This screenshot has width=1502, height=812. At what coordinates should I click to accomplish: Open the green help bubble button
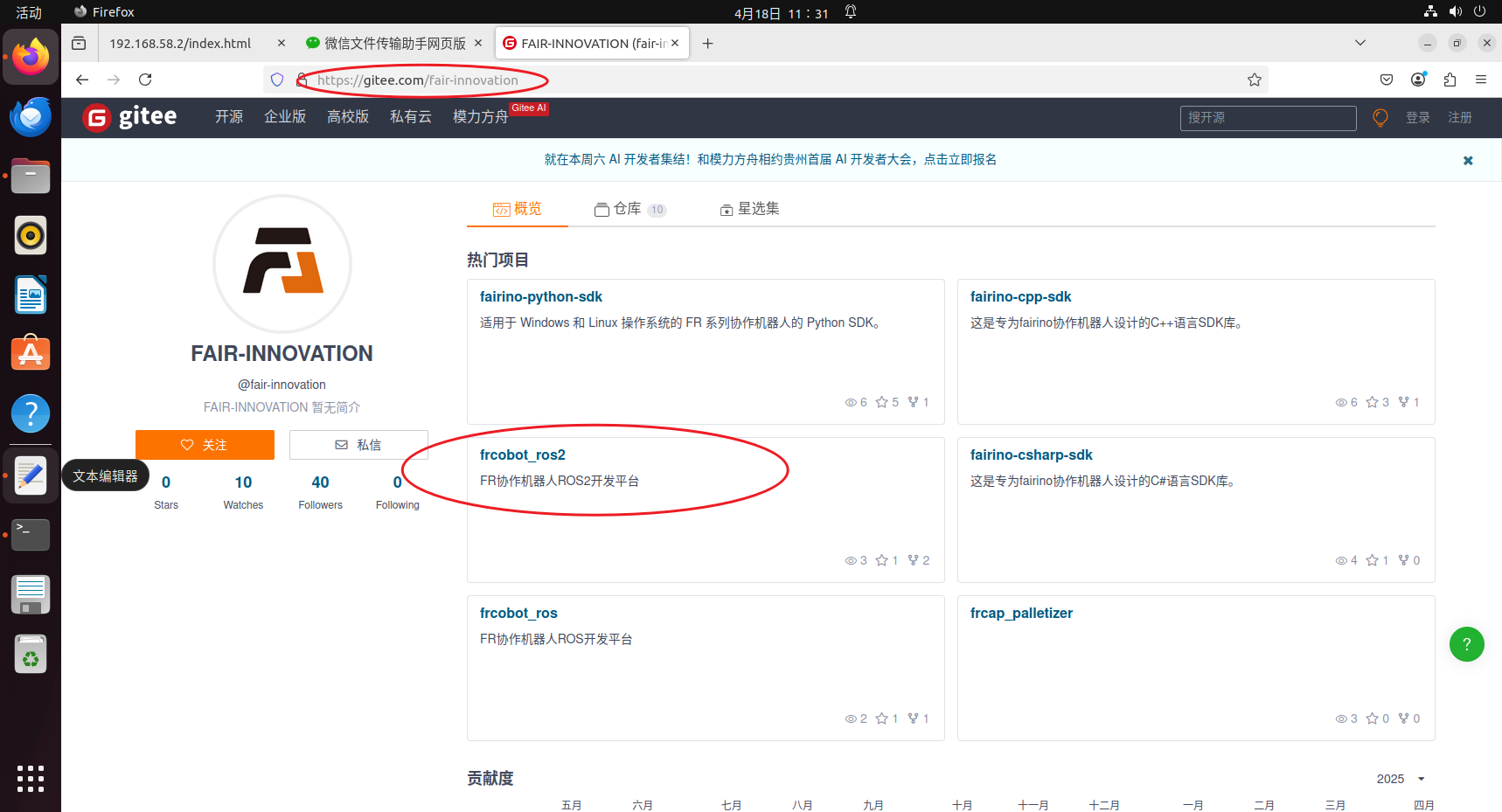click(x=1467, y=644)
